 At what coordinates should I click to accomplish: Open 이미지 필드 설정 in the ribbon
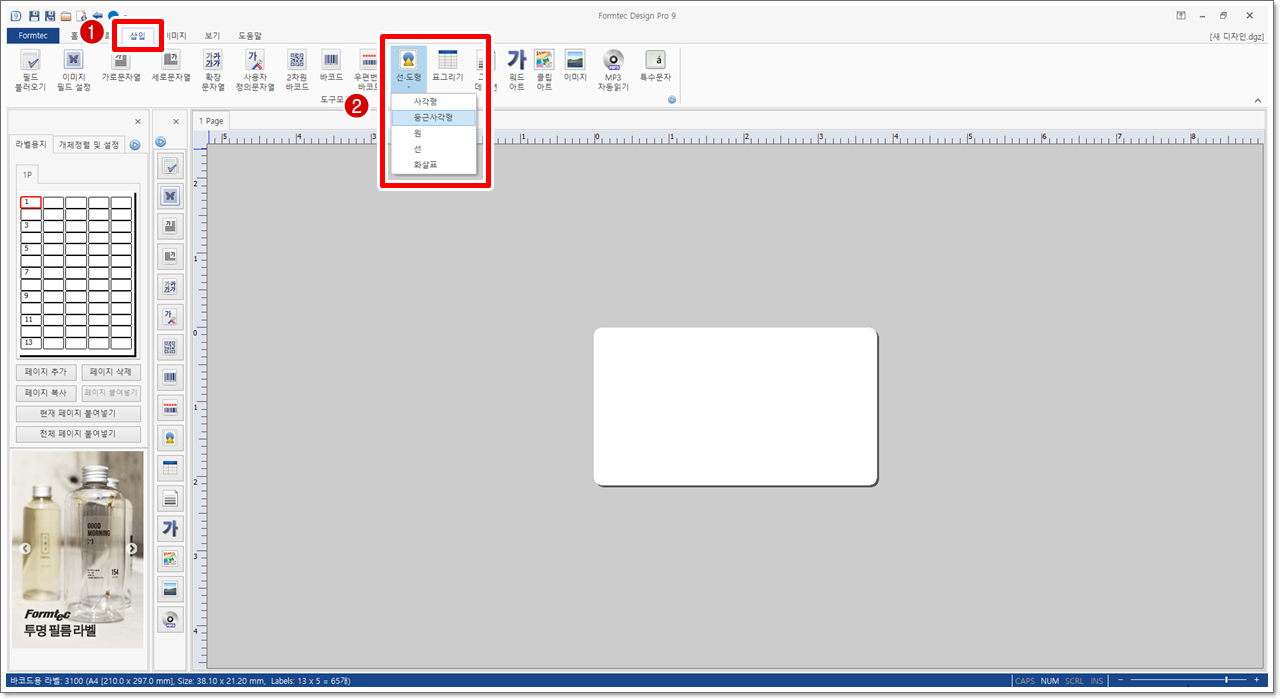point(73,69)
